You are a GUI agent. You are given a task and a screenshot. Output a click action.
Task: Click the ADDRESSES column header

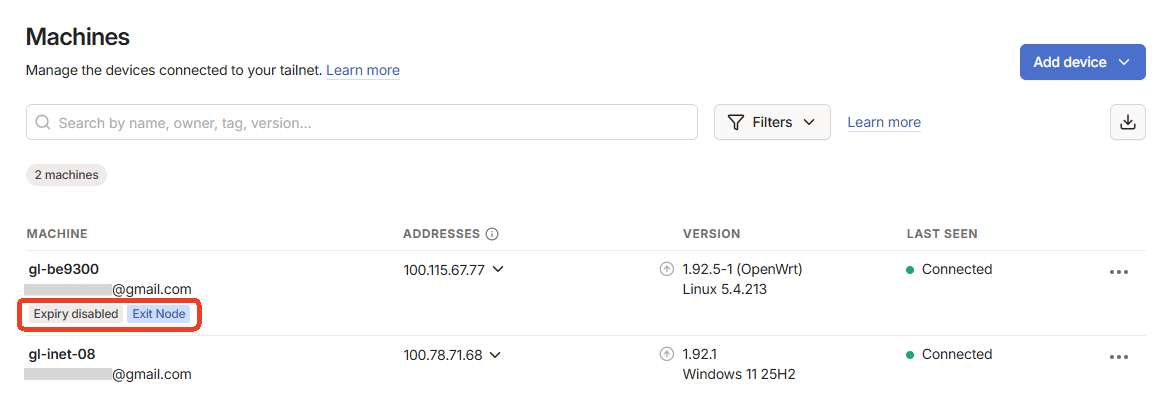coord(442,234)
